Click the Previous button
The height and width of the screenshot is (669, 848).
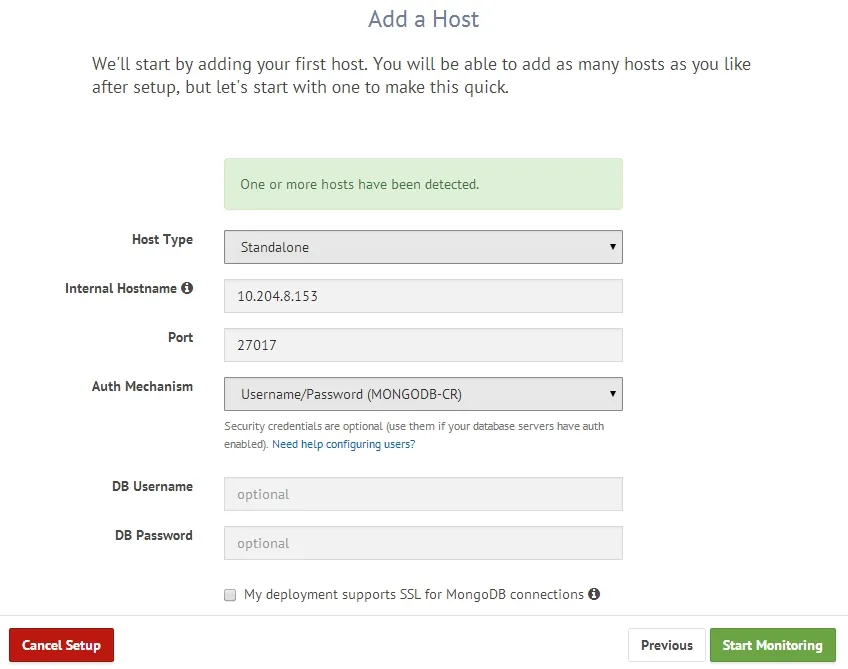[x=666, y=645]
